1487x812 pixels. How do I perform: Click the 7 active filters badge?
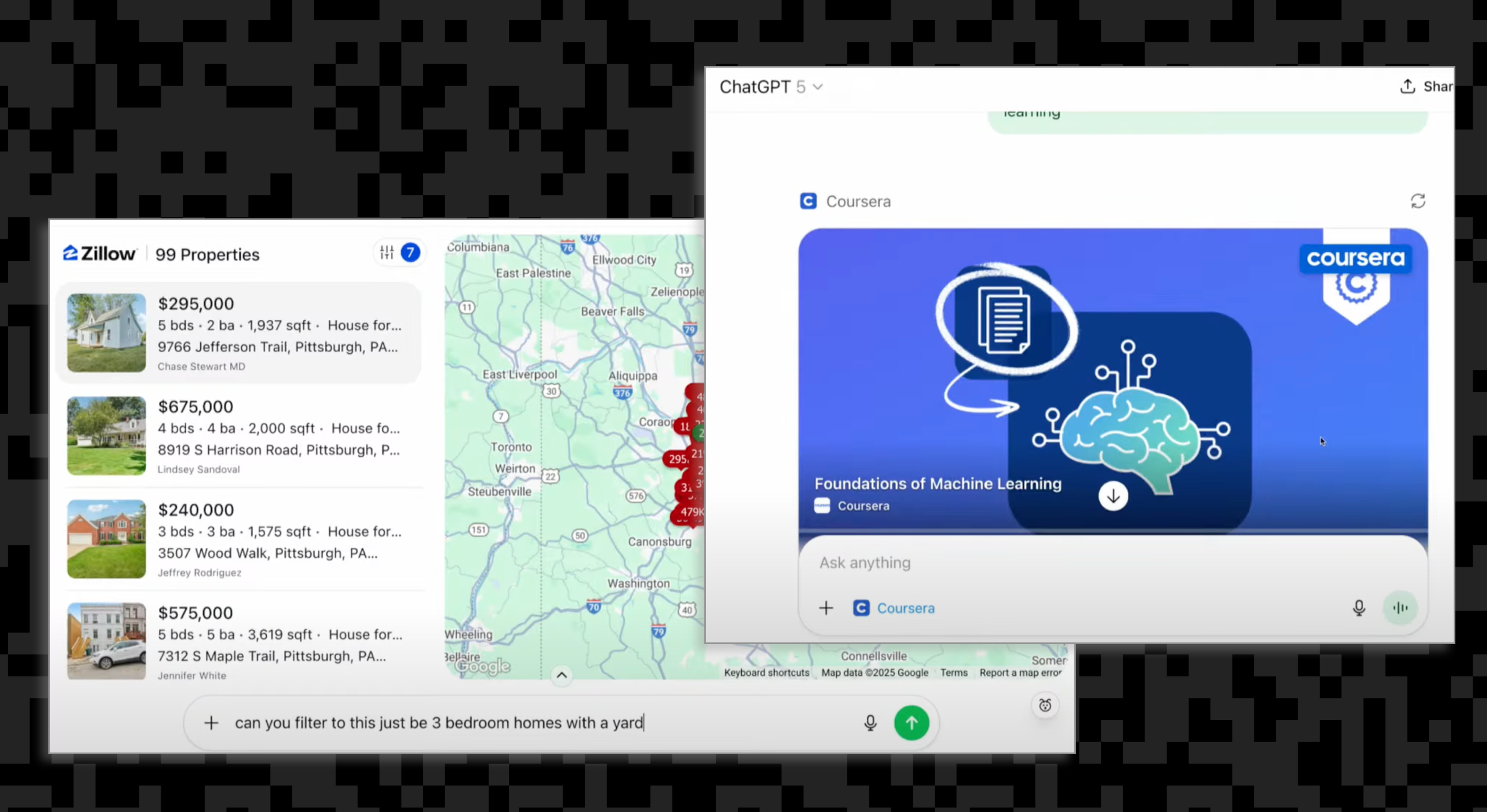click(411, 252)
